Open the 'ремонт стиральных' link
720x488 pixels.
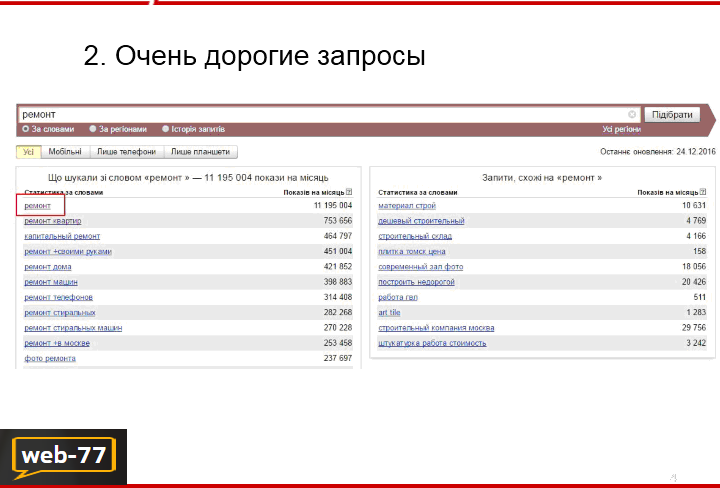(60, 313)
